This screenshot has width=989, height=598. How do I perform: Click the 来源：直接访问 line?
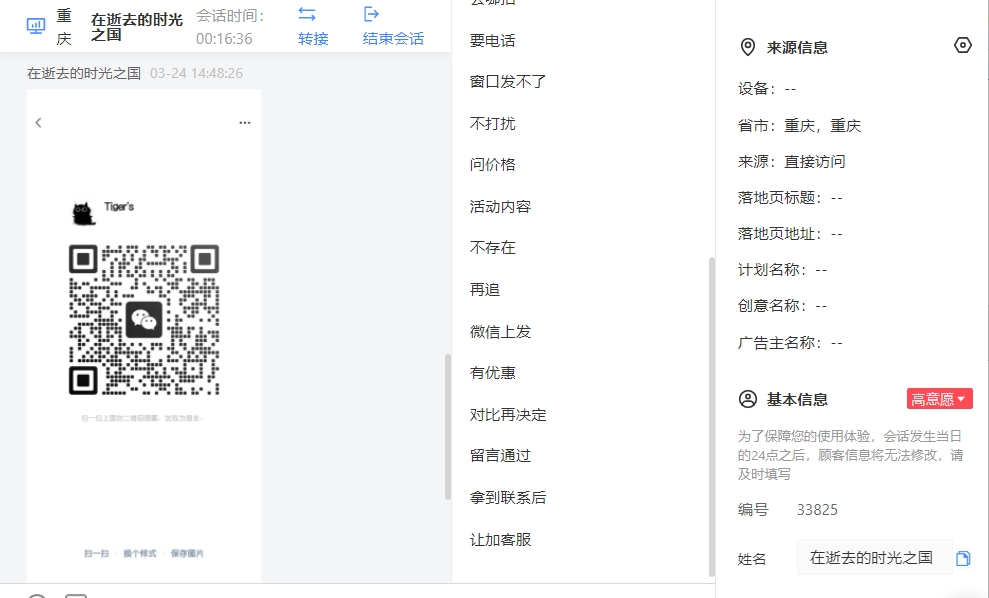[x=792, y=162]
